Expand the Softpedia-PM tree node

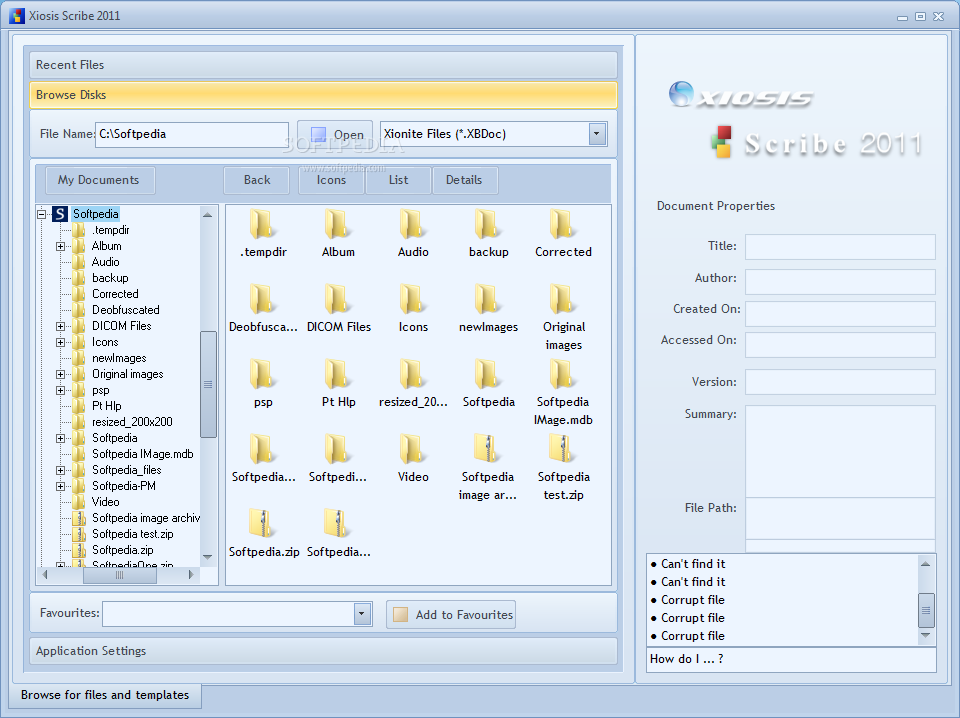point(61,486)
